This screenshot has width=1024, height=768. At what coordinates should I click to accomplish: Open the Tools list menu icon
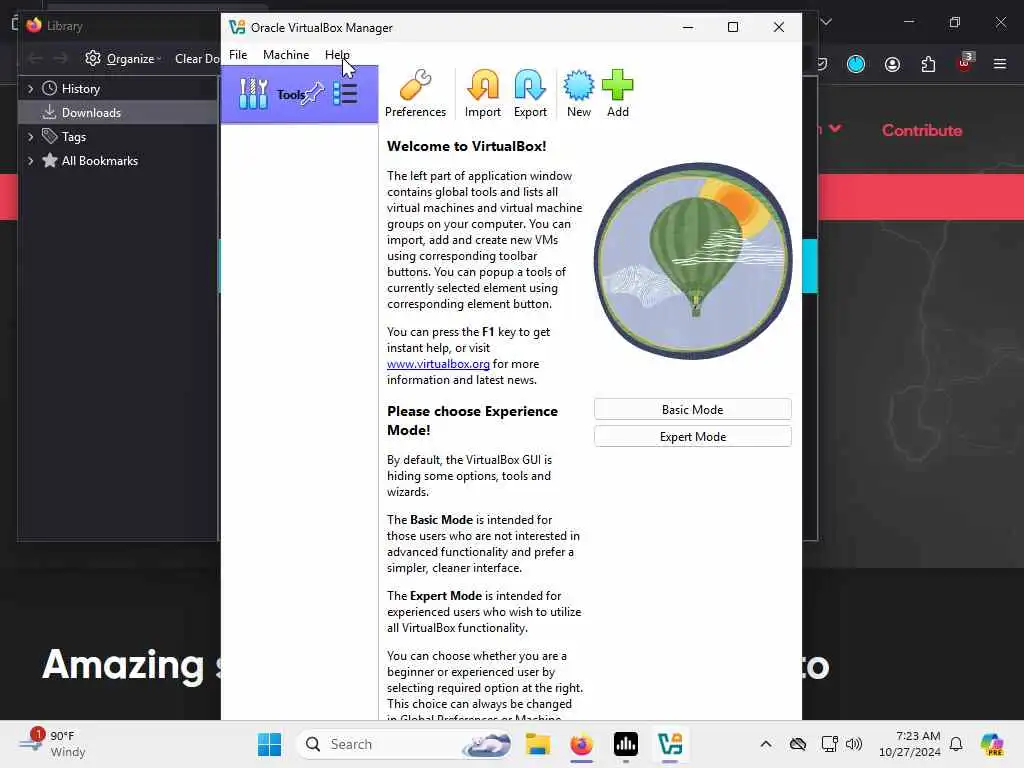pyautogui.click(x=345, y=93)
